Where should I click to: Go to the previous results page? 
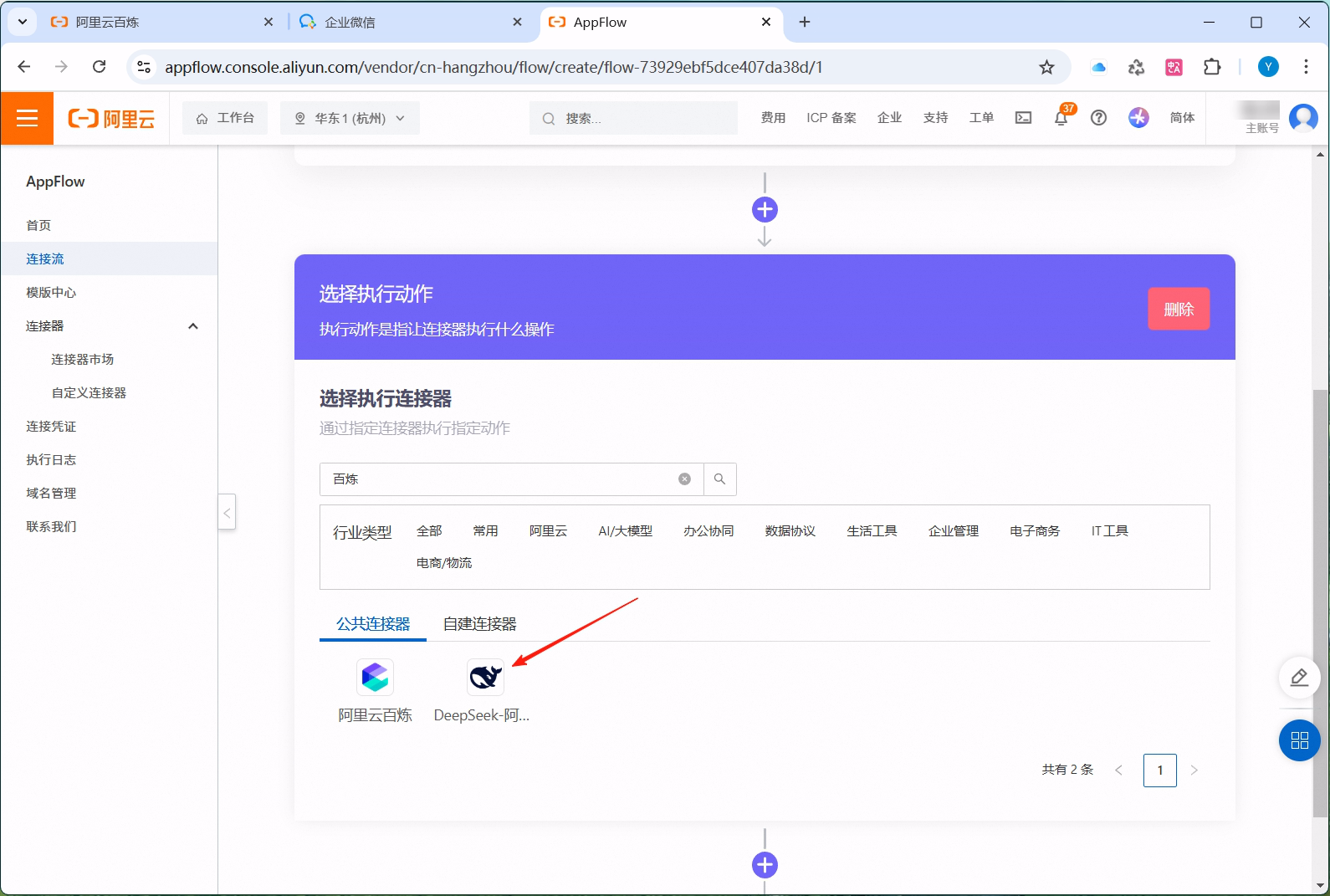pos(1118,770)
